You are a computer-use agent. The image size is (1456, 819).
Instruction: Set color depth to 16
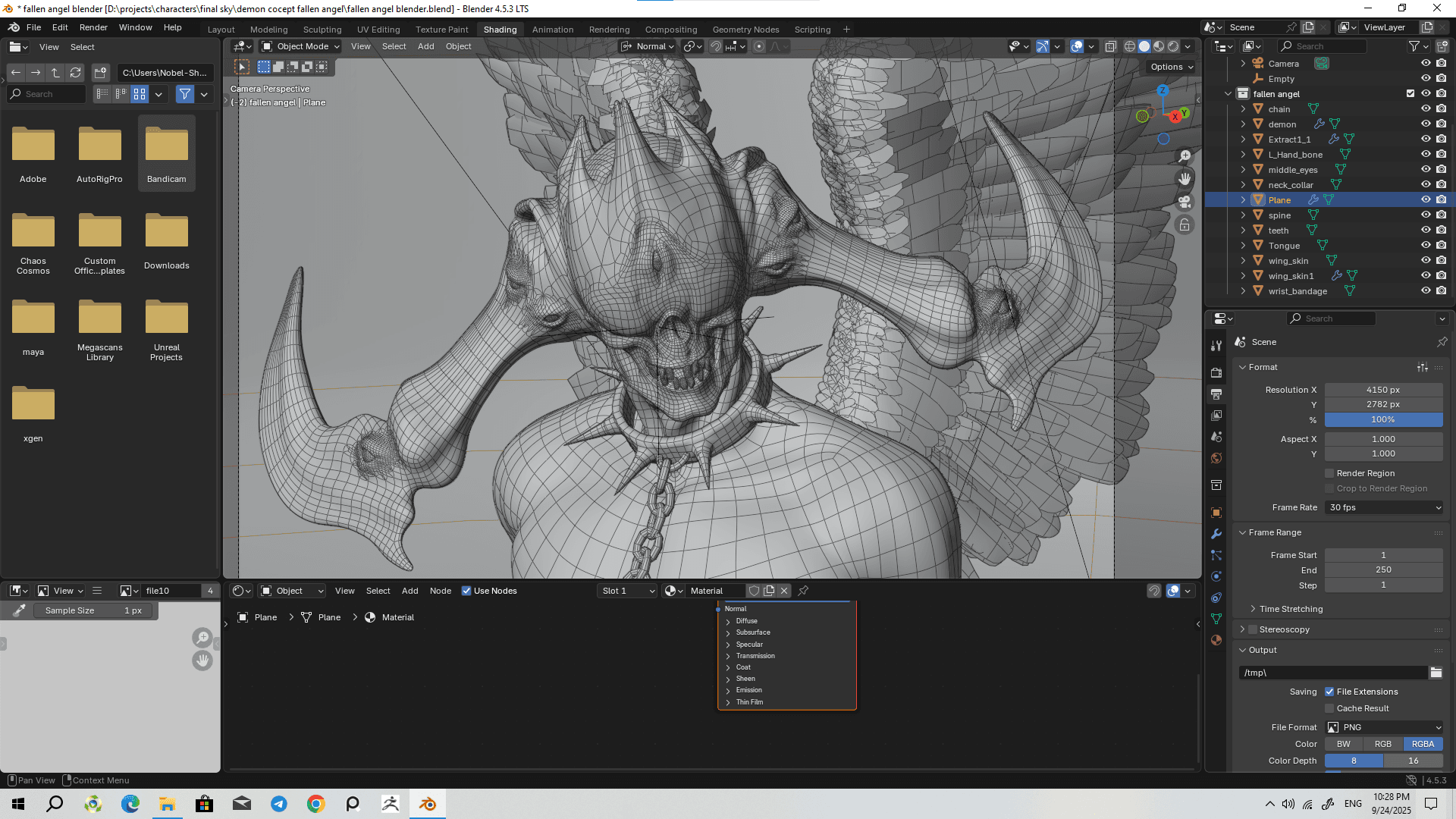pos(1414,761)
